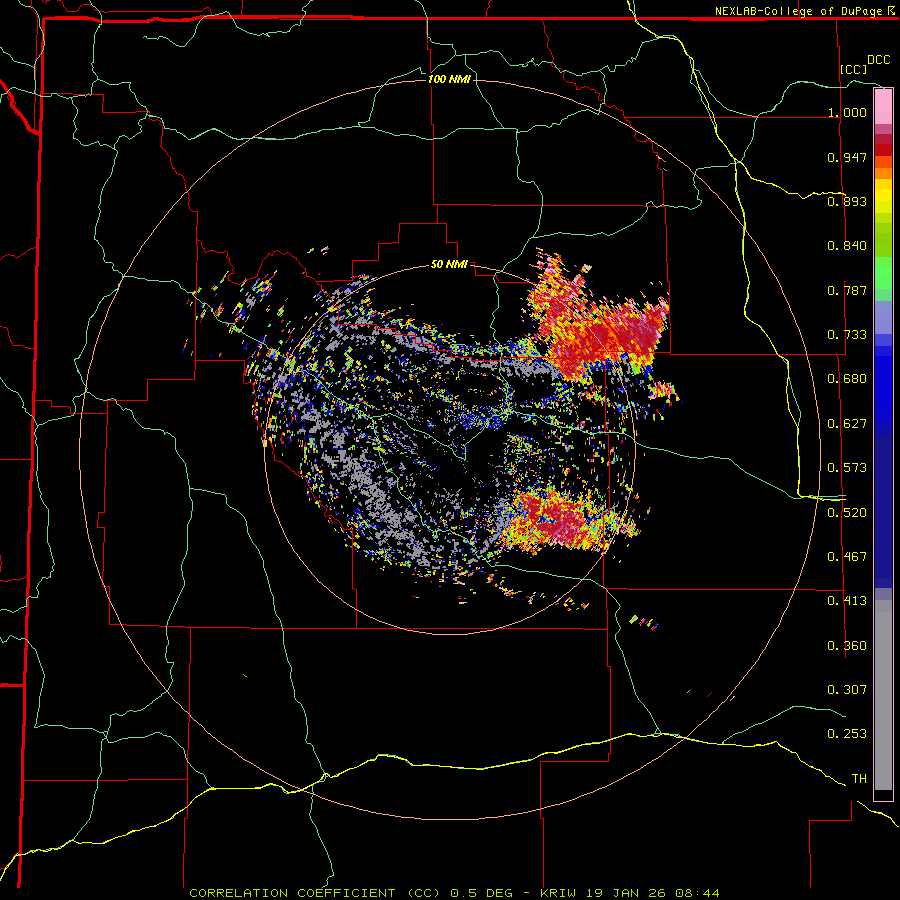The width and height of the screenshot is (900, 900).
Task: Click the 50 NMI range ring label
Action: [x=449, y=265]
